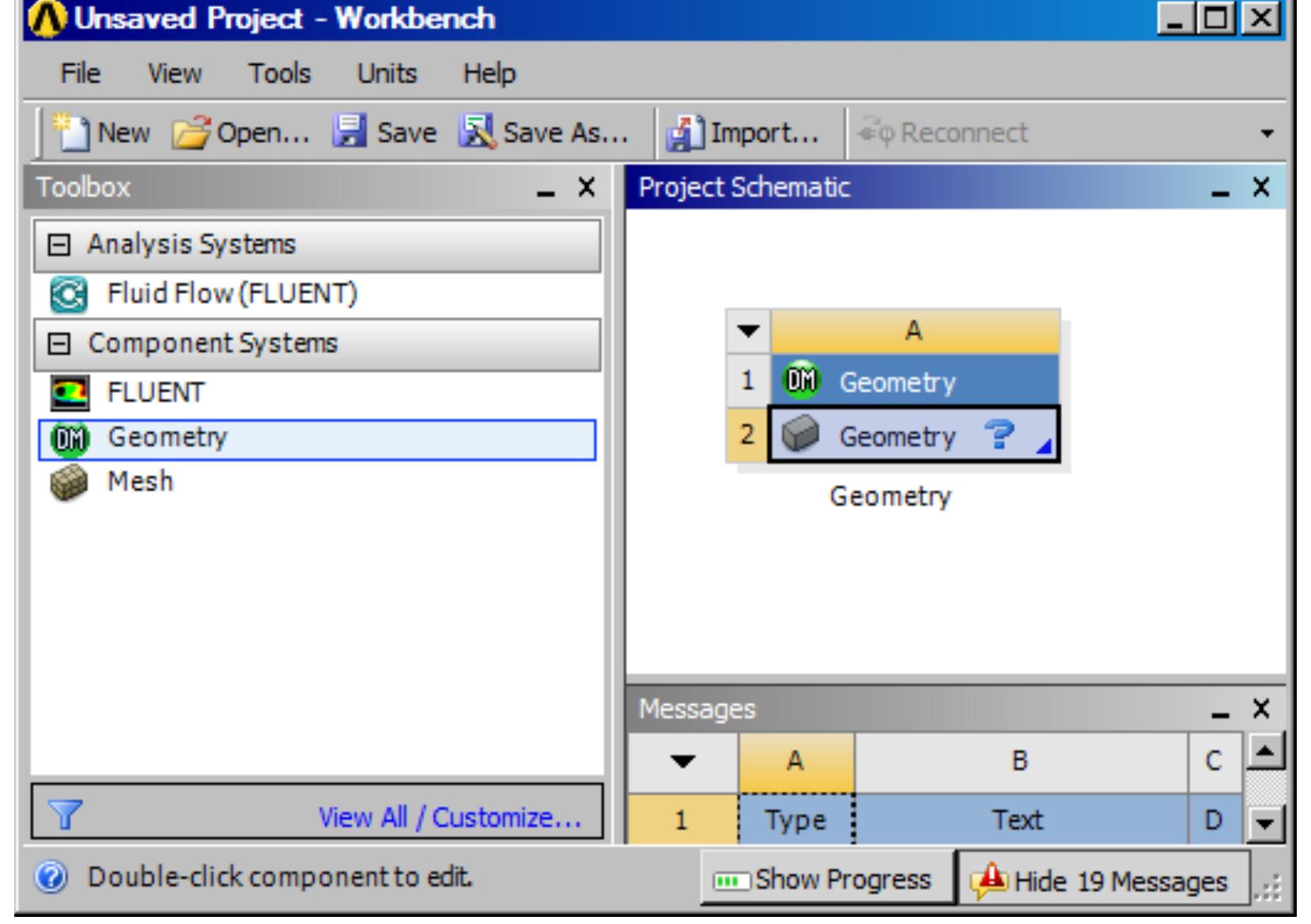Click the blue corner triangle on Geometry cell
1311x924 pixels.
click(1045, 447)
